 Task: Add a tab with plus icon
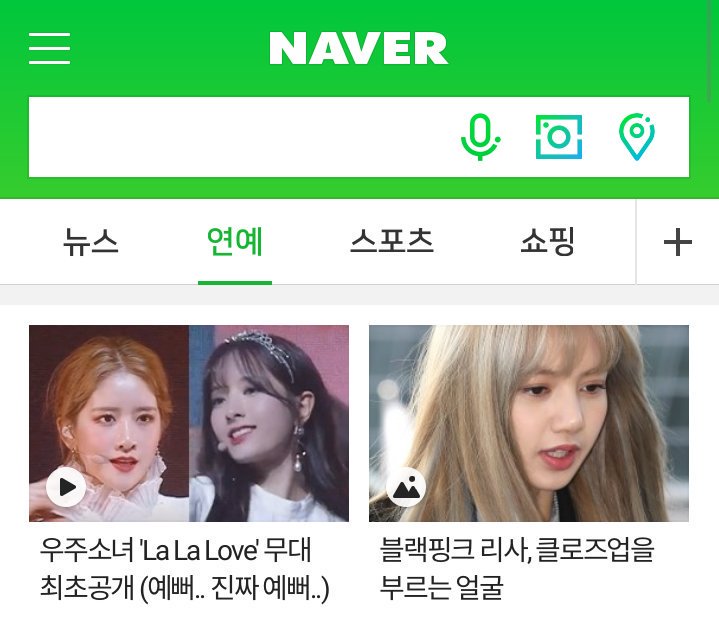tap(678, 242)
